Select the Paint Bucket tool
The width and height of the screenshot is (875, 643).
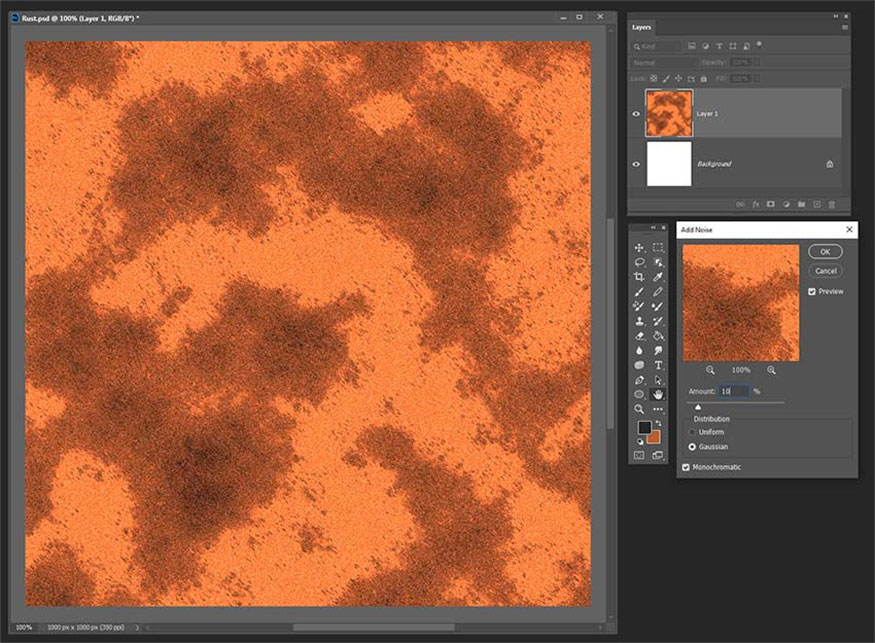tap(658, 335)
